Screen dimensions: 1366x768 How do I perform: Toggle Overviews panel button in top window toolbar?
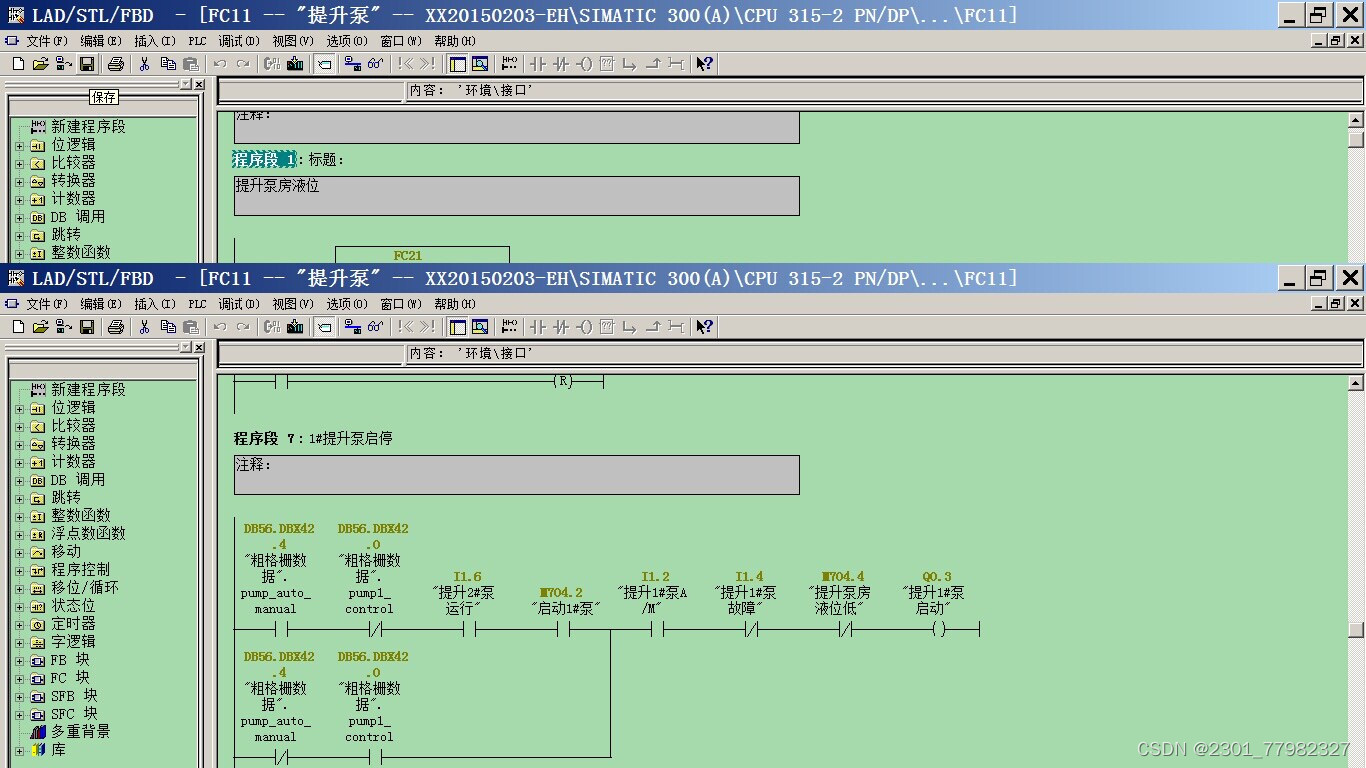pos(457,64)
